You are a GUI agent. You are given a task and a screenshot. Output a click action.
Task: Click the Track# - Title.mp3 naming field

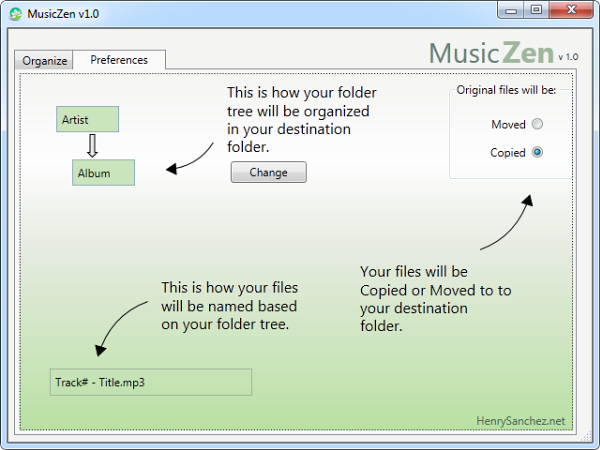151,382
